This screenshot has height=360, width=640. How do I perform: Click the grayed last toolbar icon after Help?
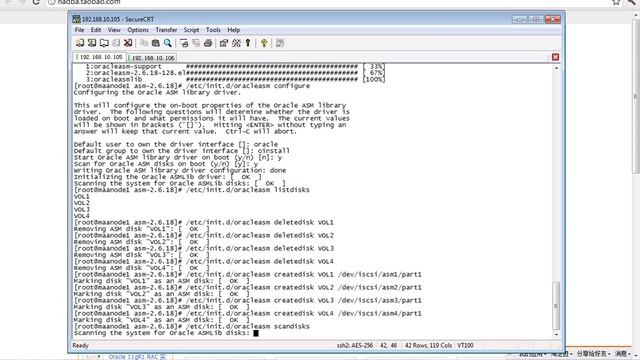point(280,43)
